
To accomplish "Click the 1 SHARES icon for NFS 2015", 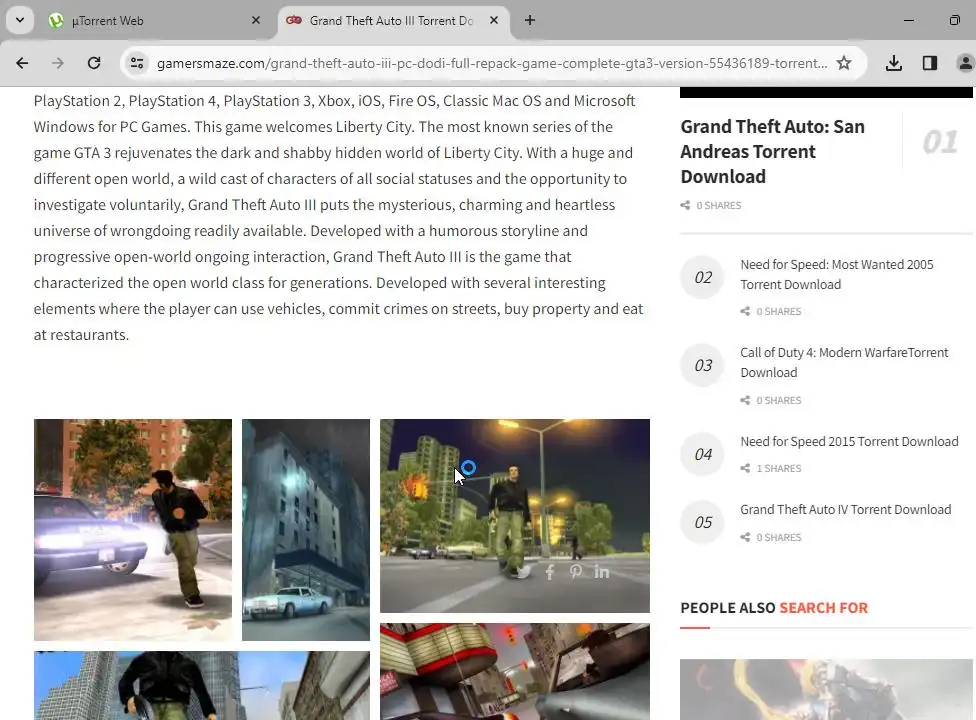I will click(745, 468).
